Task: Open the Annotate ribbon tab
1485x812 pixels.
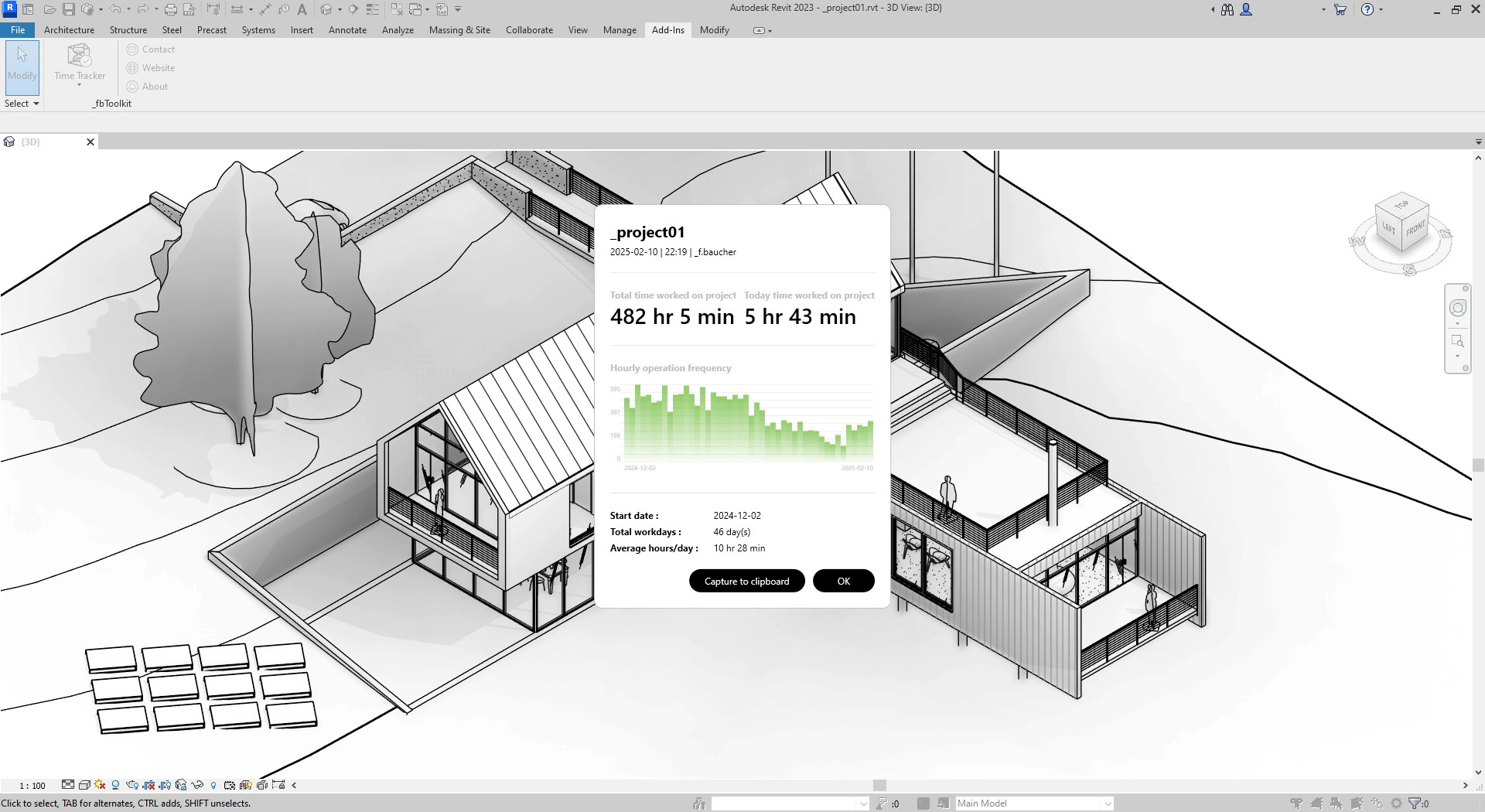Action: click(347, 30)
